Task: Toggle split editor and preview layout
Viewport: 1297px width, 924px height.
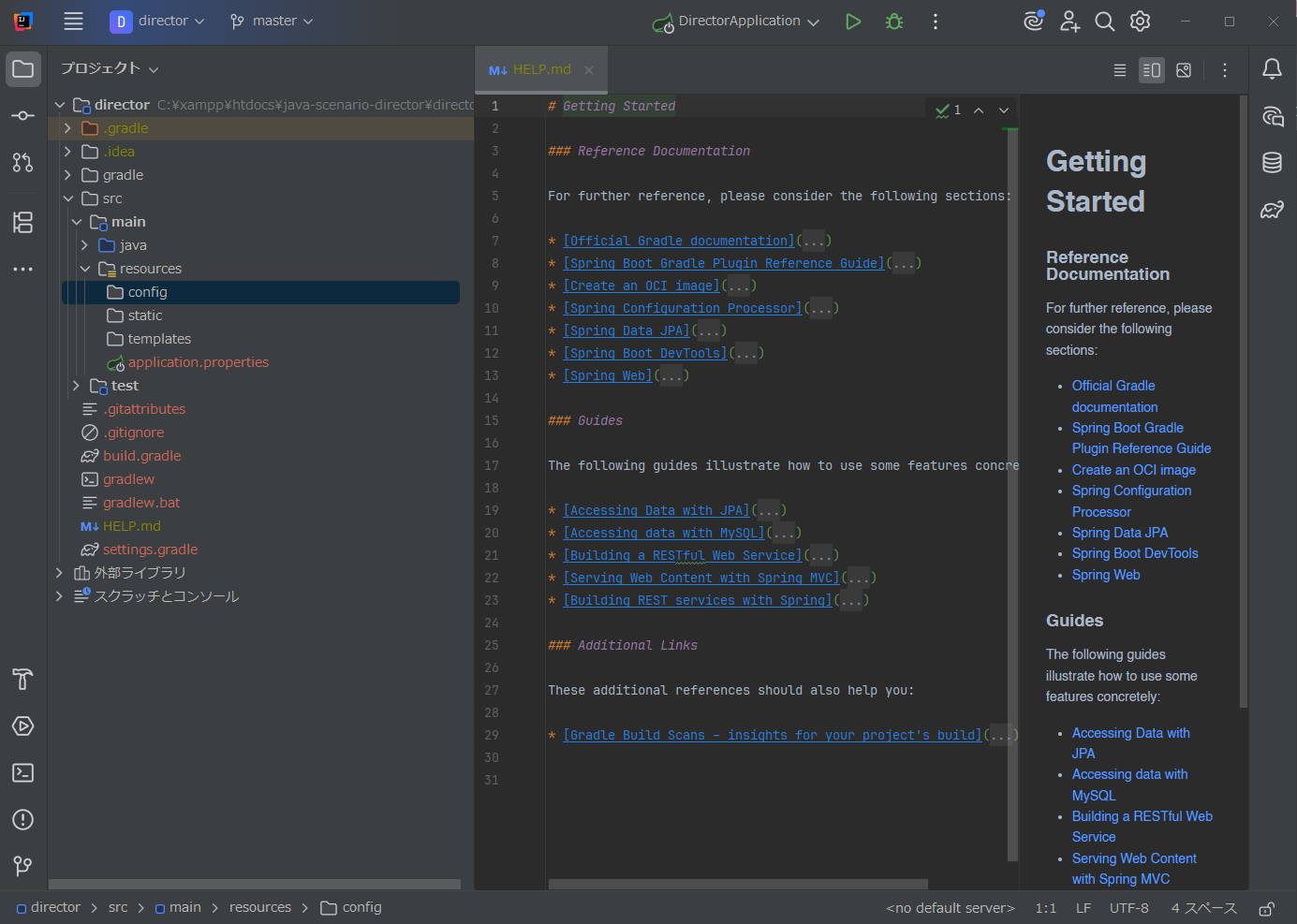Action: click(1151, 69)
